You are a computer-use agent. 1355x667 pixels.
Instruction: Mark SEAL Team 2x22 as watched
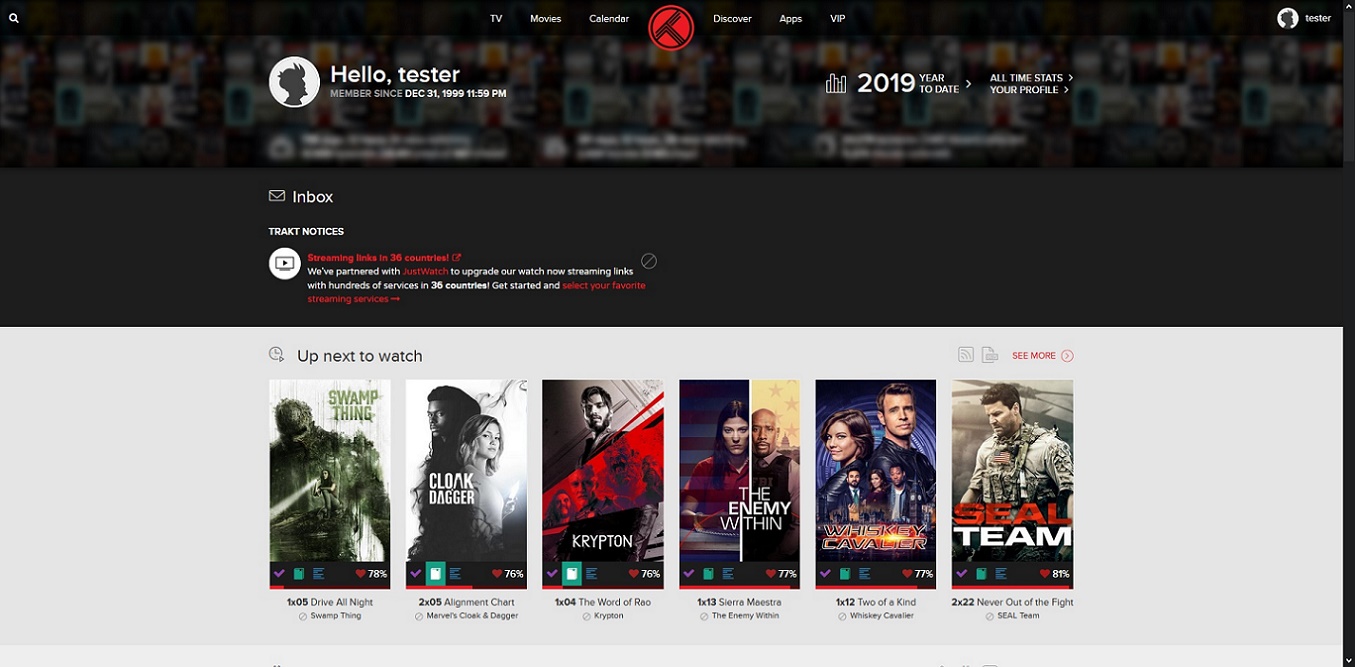pyautogui.click(x=962, y=574)
